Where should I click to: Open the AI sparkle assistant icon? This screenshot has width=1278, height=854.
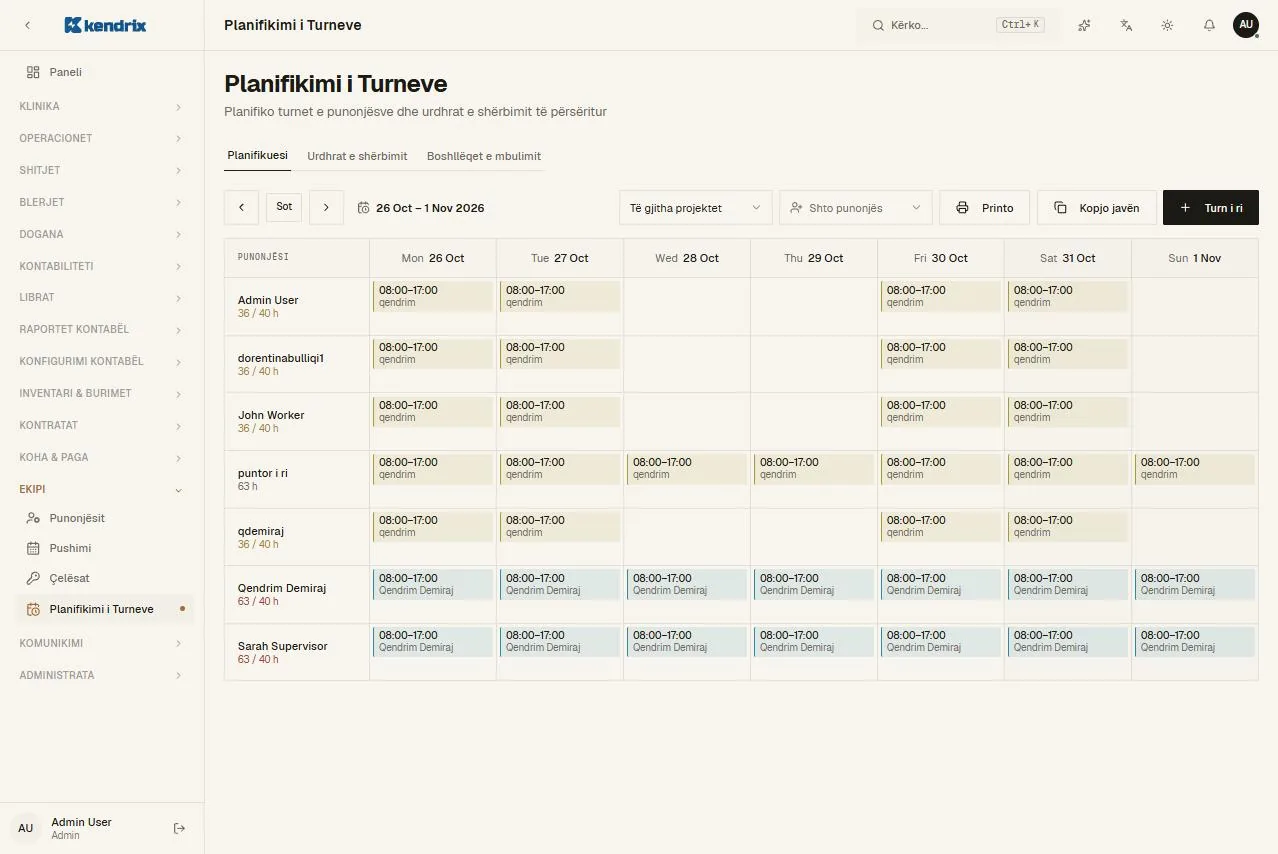1084,25
